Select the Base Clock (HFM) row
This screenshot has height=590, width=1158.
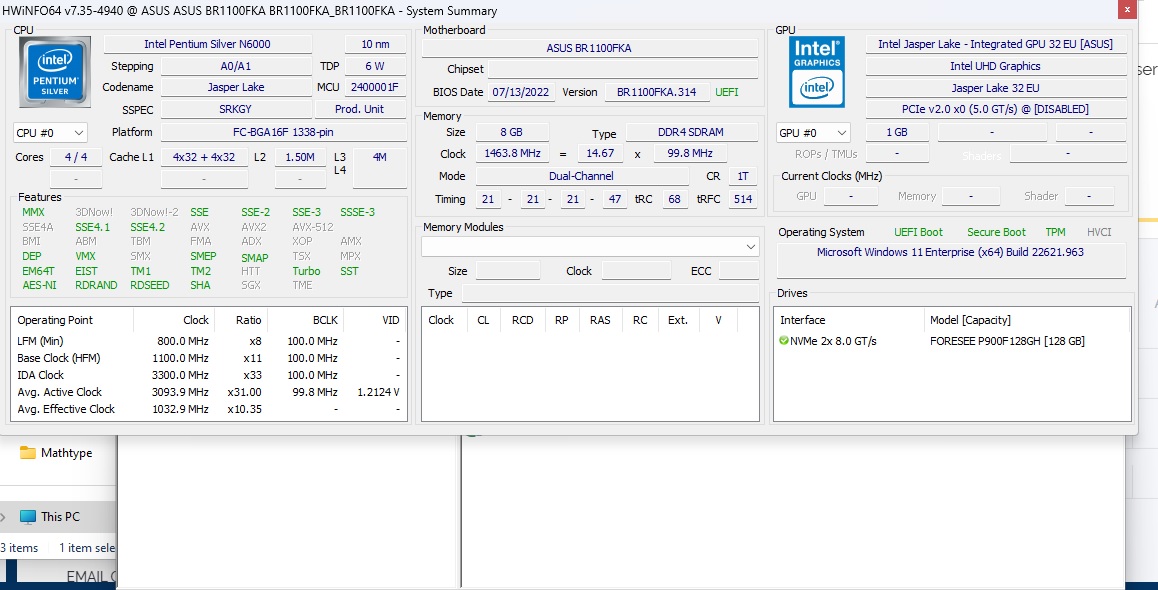pyautogui.click(x=209, y=358)
